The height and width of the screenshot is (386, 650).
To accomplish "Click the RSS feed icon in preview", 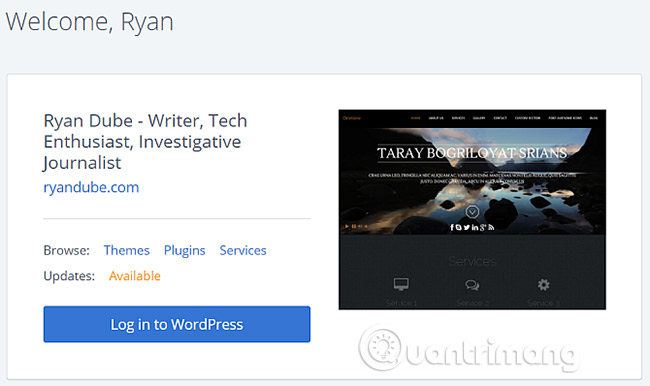I will pyautogui.click(x=491, y=227).
